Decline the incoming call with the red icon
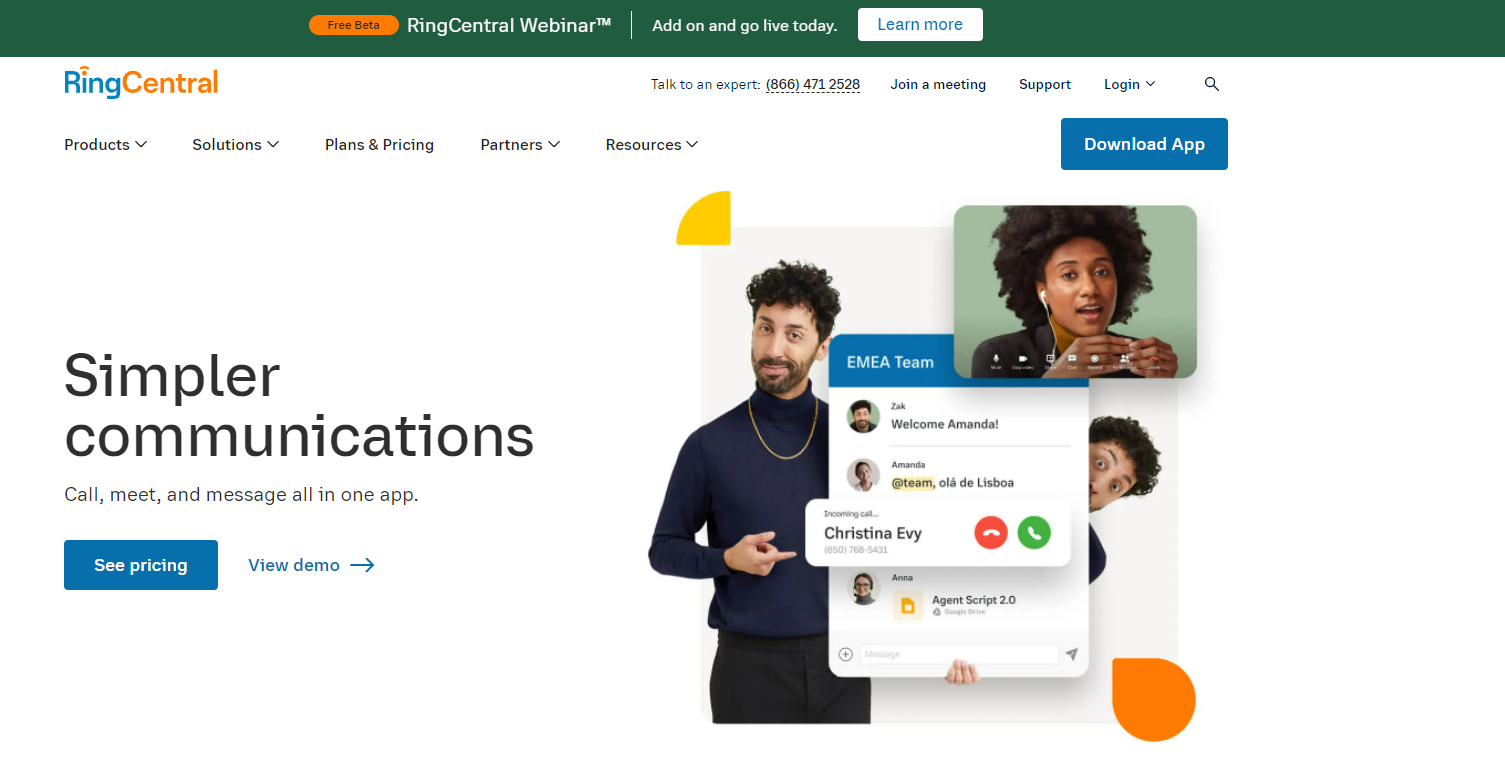1505x771 pixels. (x=990, y=533)
